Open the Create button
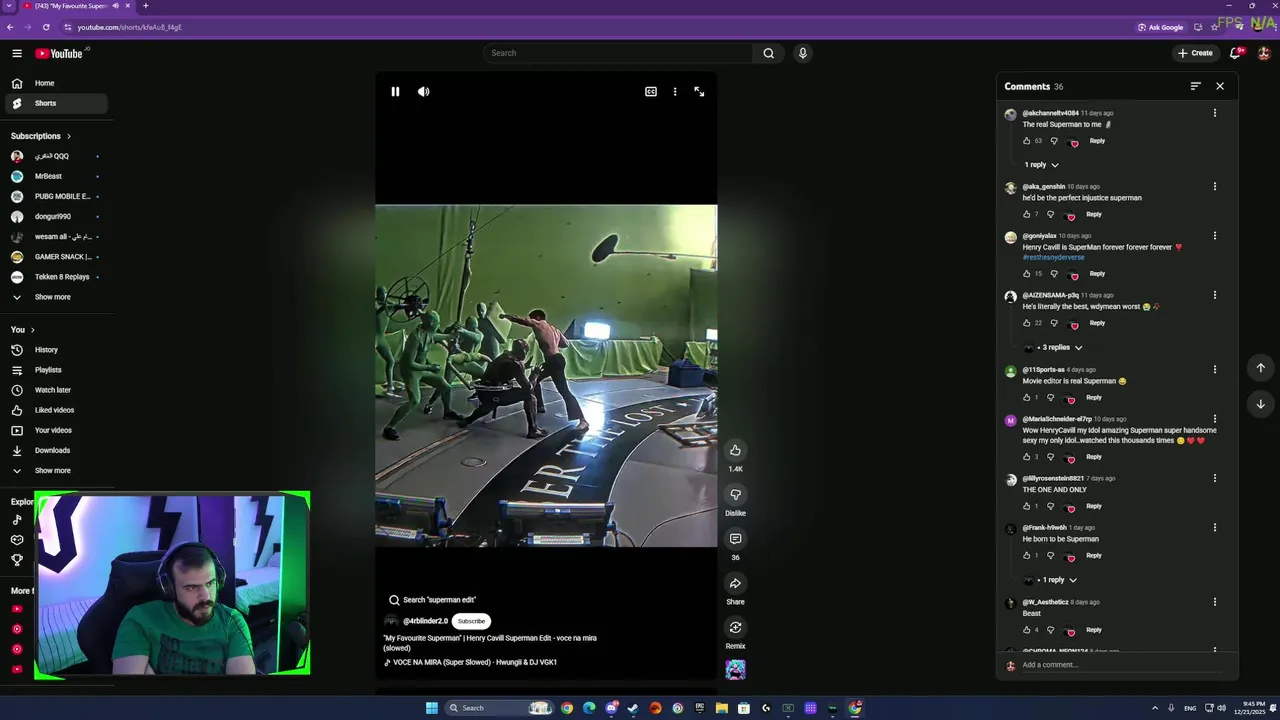Screen dimensions: 1280x720 click(1195, 53)
